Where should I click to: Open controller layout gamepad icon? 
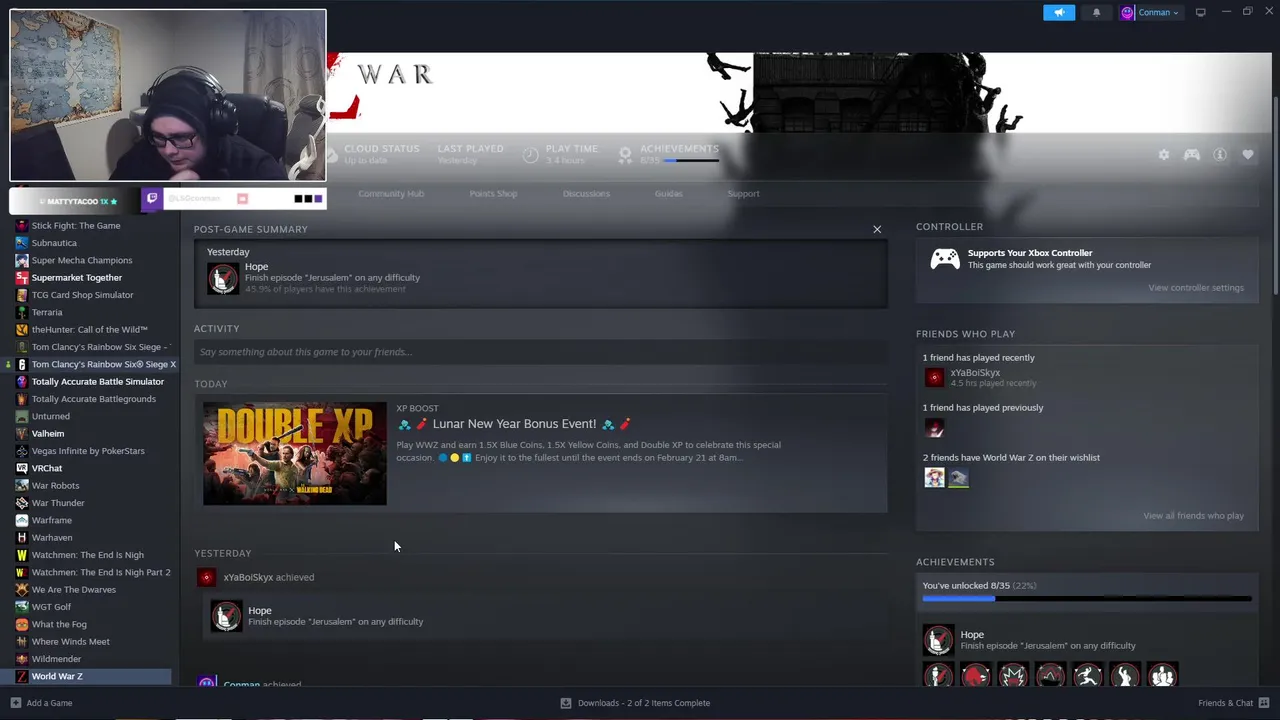[x=1192, y=155]
